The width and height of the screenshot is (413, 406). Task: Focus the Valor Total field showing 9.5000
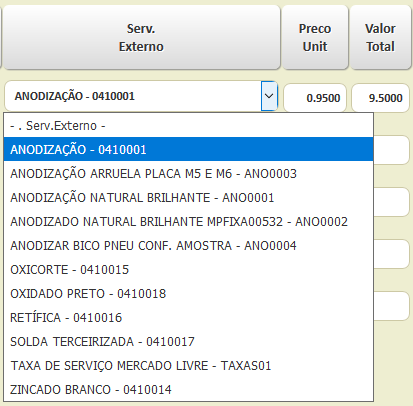pos(380,98)
